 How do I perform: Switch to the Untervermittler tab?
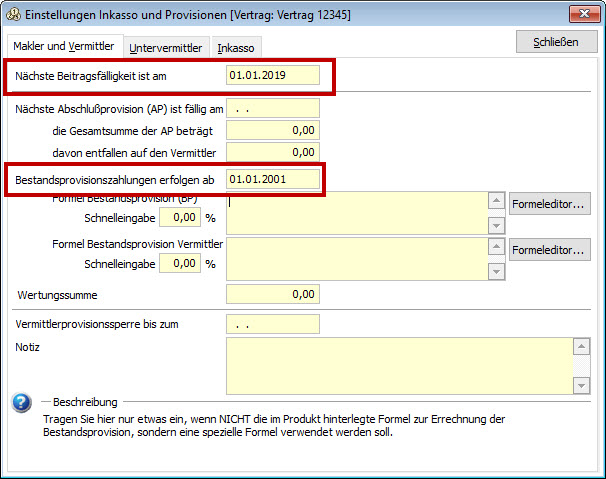click(x=166, y=47)
